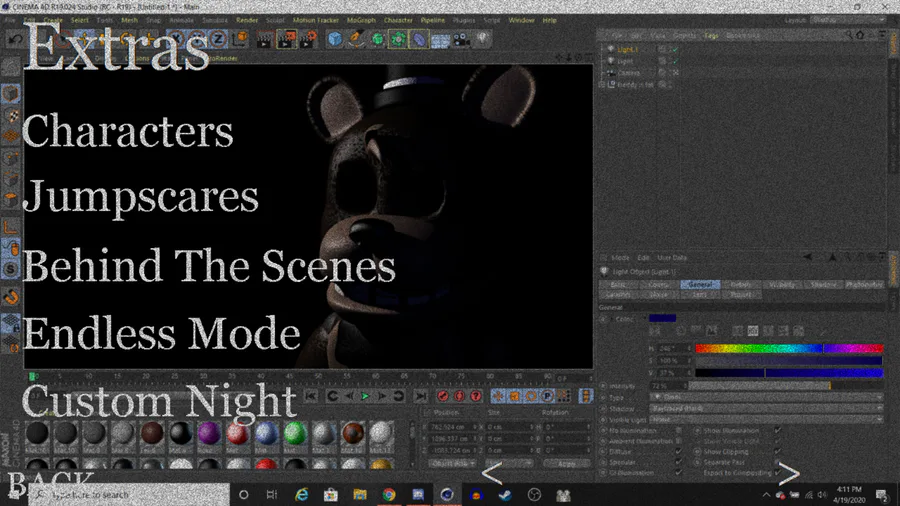Open the Window menu

pos(521,20)
